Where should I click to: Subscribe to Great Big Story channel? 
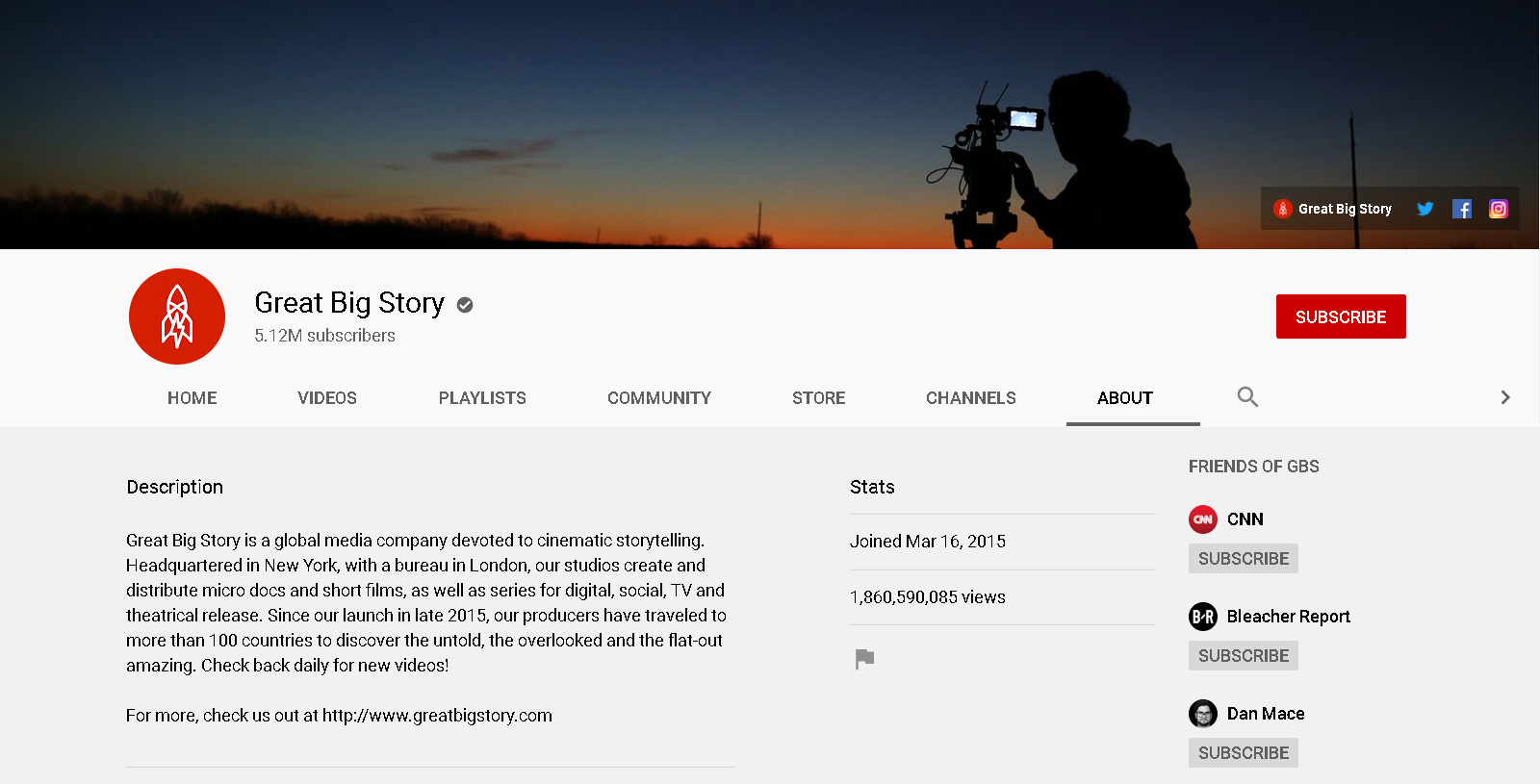coord(1341,316)
